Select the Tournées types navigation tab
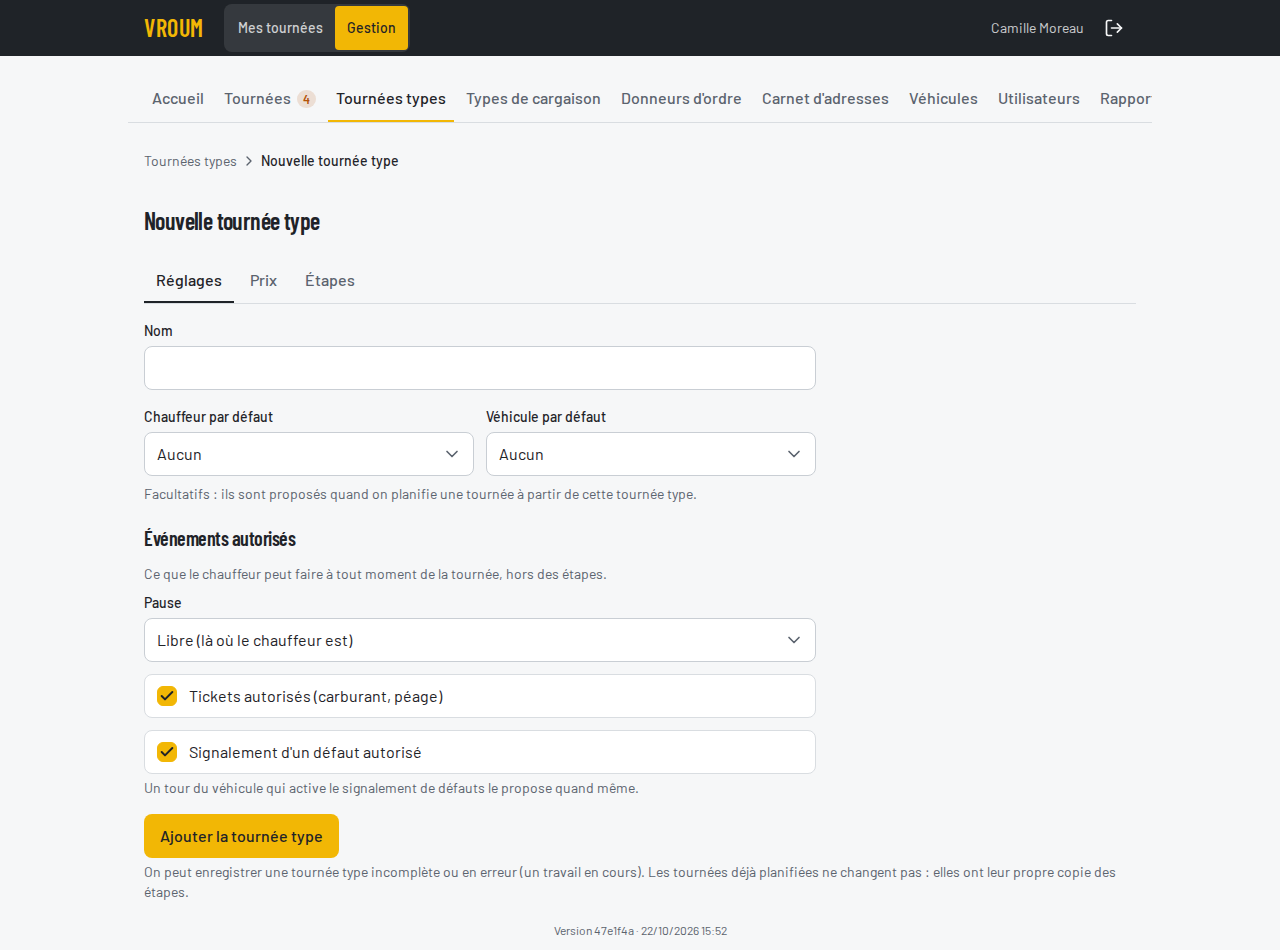1280x950 pixels. (x=391, y=99)
